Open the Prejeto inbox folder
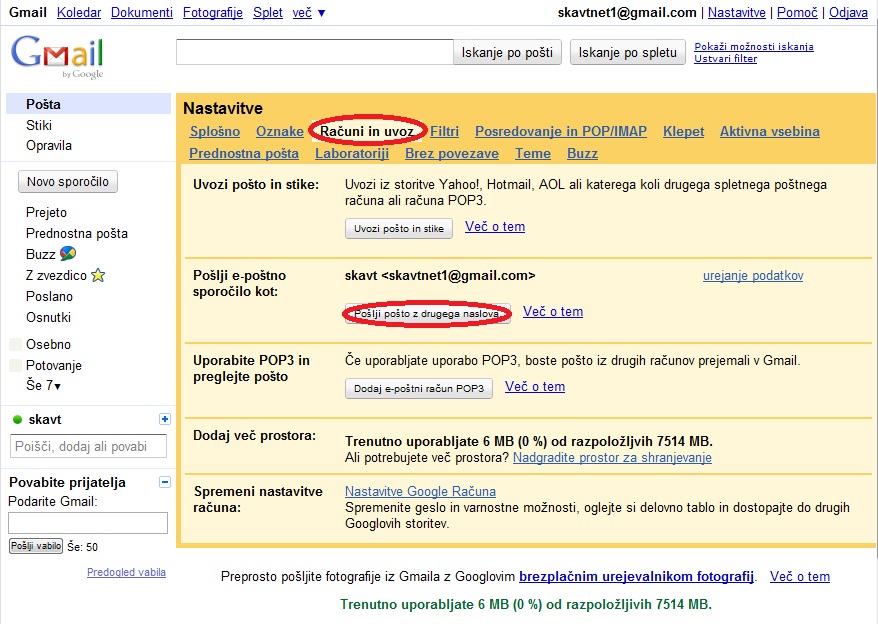878x624 pixels. pyautogui.click(x=46, y=212)
